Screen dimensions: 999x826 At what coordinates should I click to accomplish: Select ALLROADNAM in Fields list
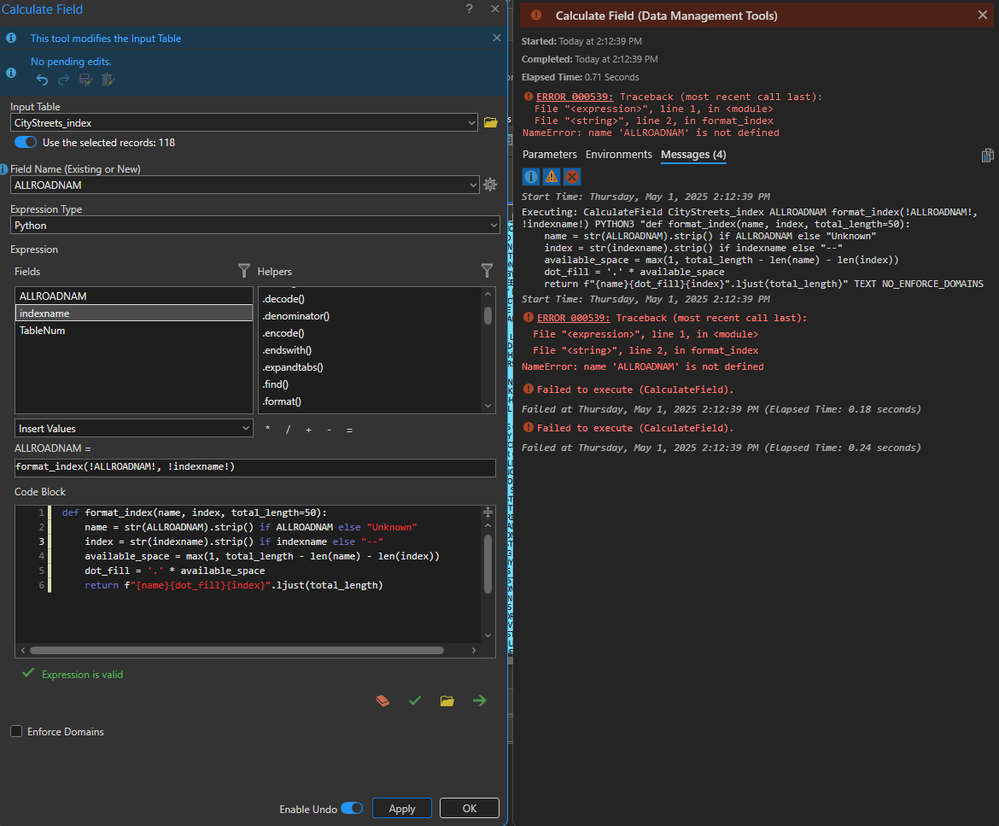click(x=134, y=296)
